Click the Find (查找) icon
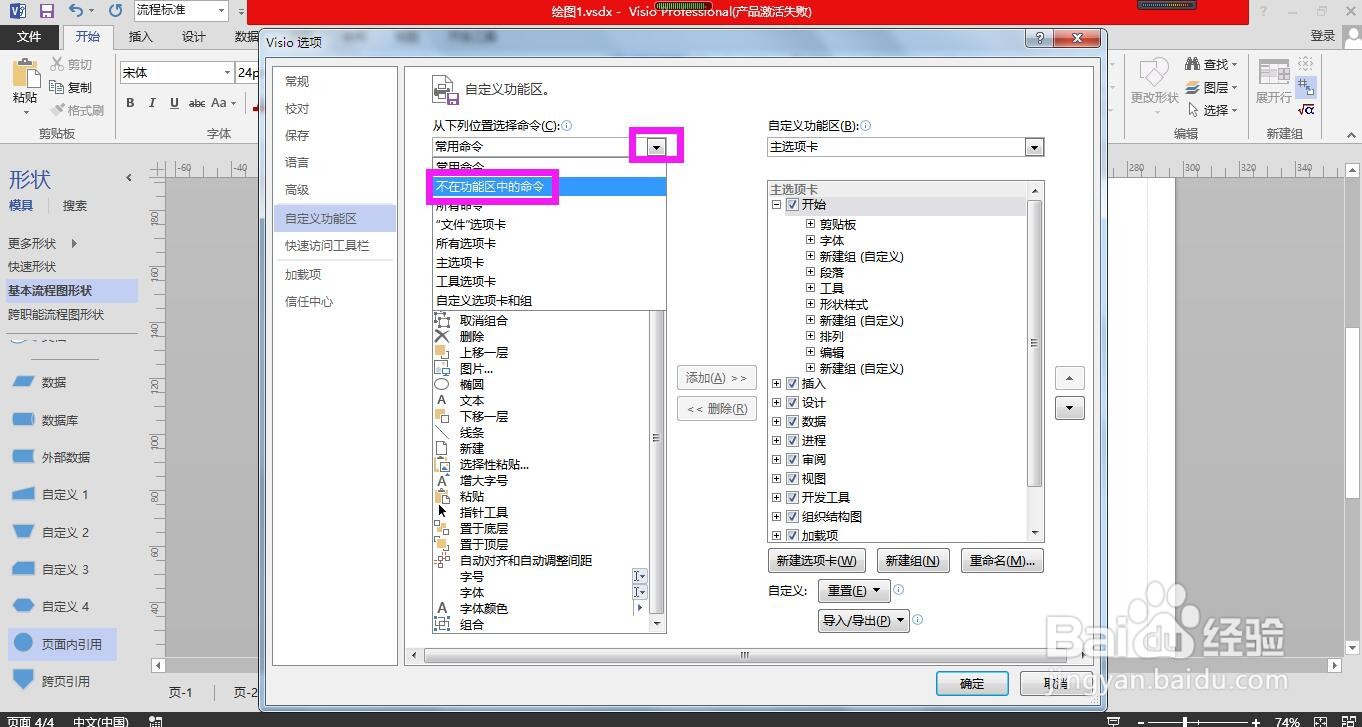The image size is (1362, 727). (1192, 64)
